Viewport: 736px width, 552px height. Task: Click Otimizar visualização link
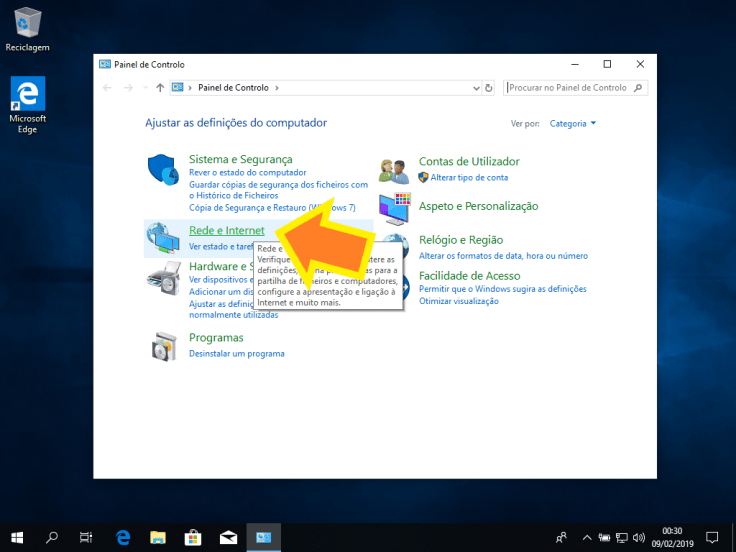coord(458,301)
